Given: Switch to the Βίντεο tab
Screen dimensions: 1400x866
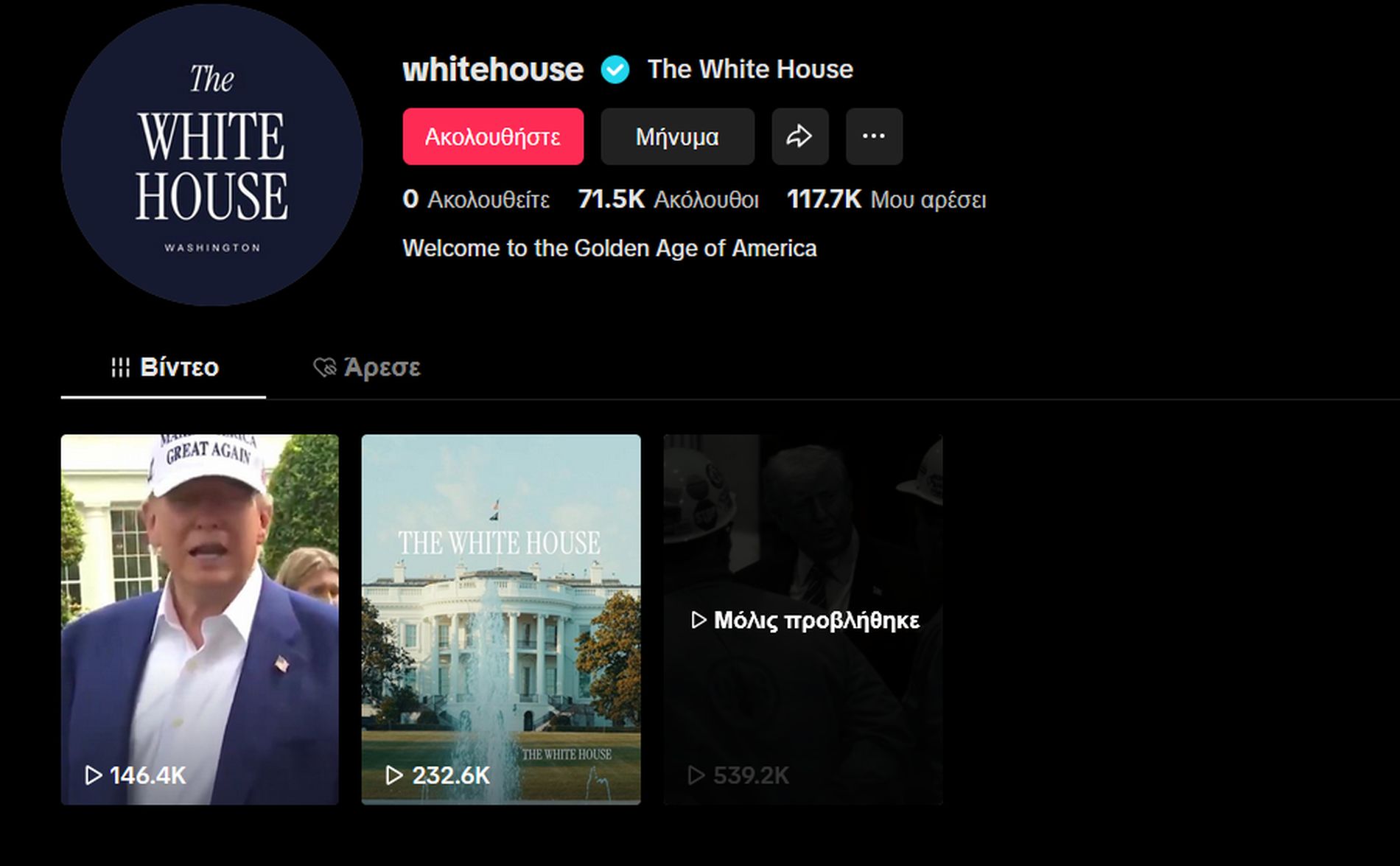Looking at the screenshot, I should click(x=164, y=367).
